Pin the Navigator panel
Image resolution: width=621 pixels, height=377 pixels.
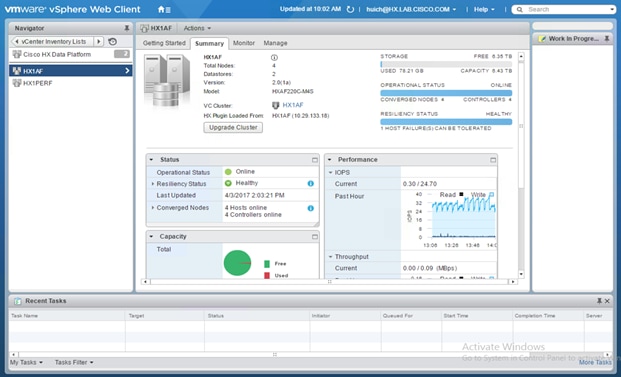(x=127, y=28)
